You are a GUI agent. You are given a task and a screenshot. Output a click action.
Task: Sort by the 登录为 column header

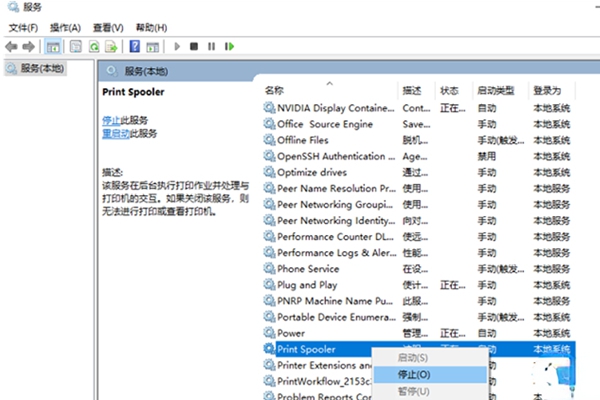(547, 90)
